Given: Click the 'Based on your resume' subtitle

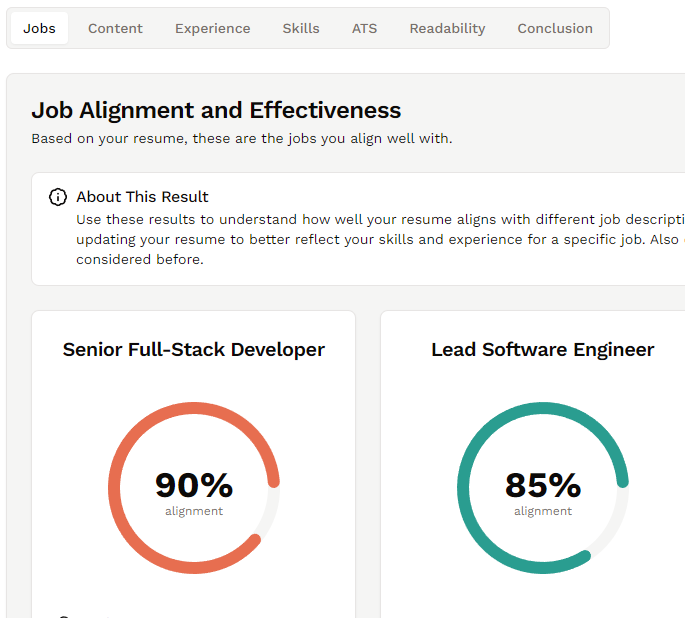Looking at the screenshot, I should pyautogui.click(x=241, y=139).
